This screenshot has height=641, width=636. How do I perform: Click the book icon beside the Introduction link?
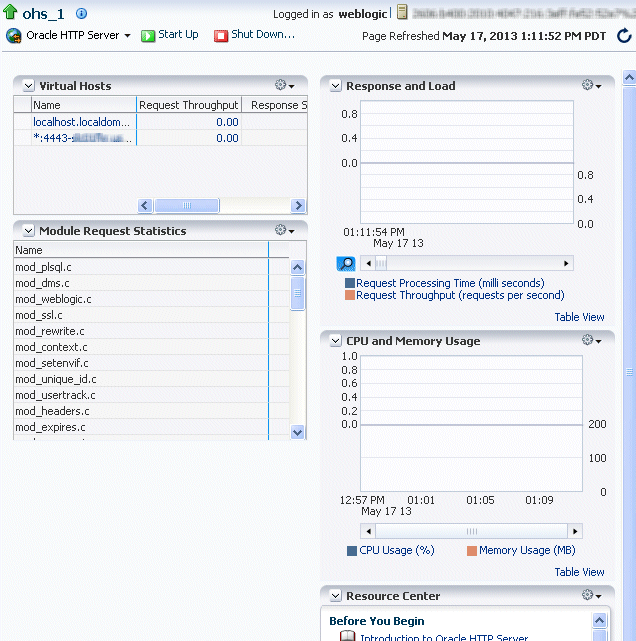[x=347, y=636]
